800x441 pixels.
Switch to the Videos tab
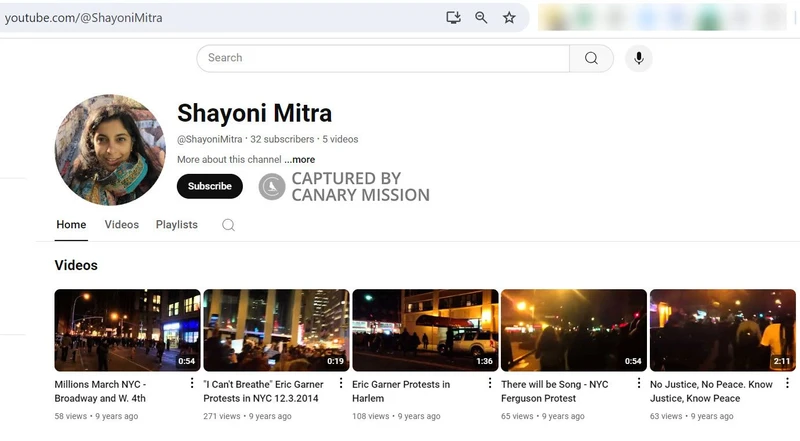[121, 225]
